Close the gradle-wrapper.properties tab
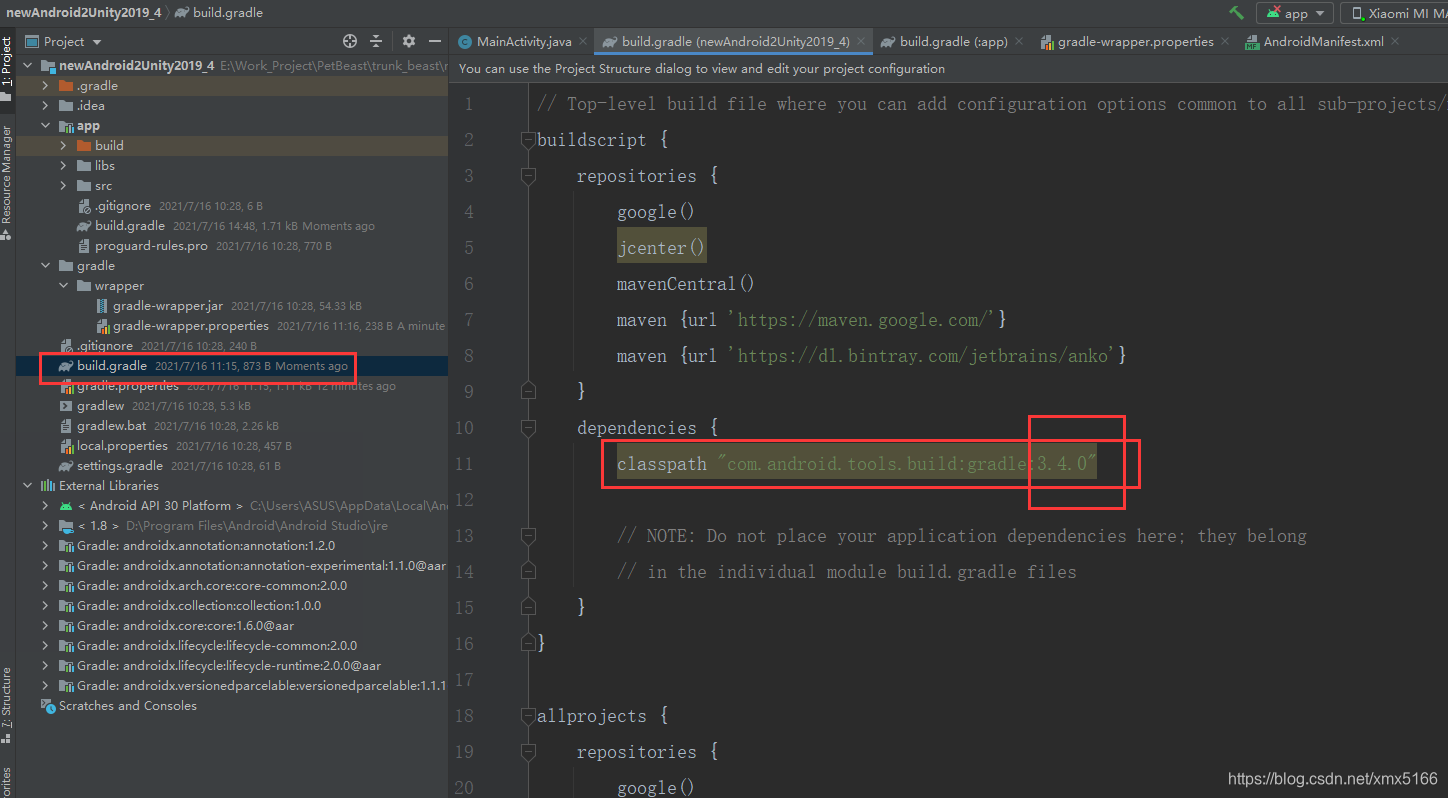This screenshot has height=798, width=1448. (1225, 41)
